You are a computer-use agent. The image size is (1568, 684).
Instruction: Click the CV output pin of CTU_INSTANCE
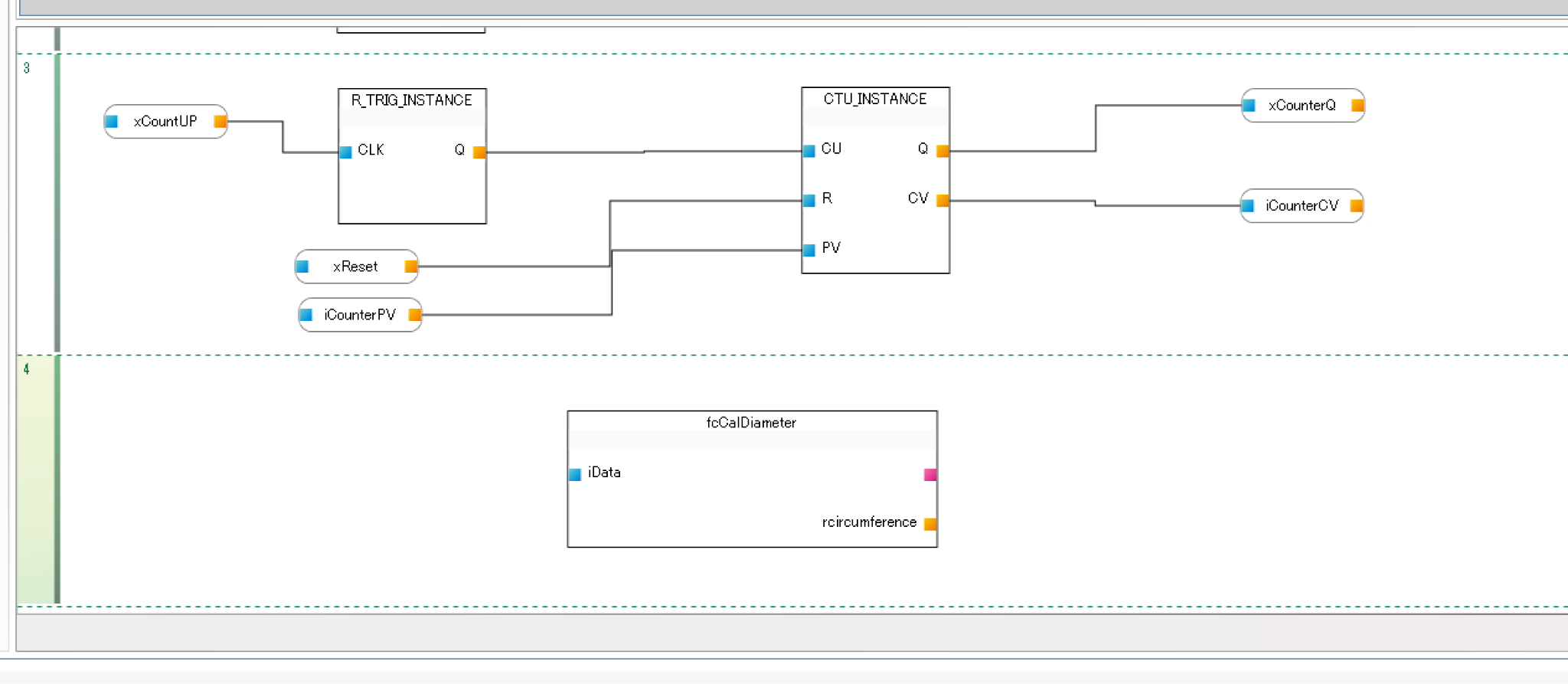point(942,201)
